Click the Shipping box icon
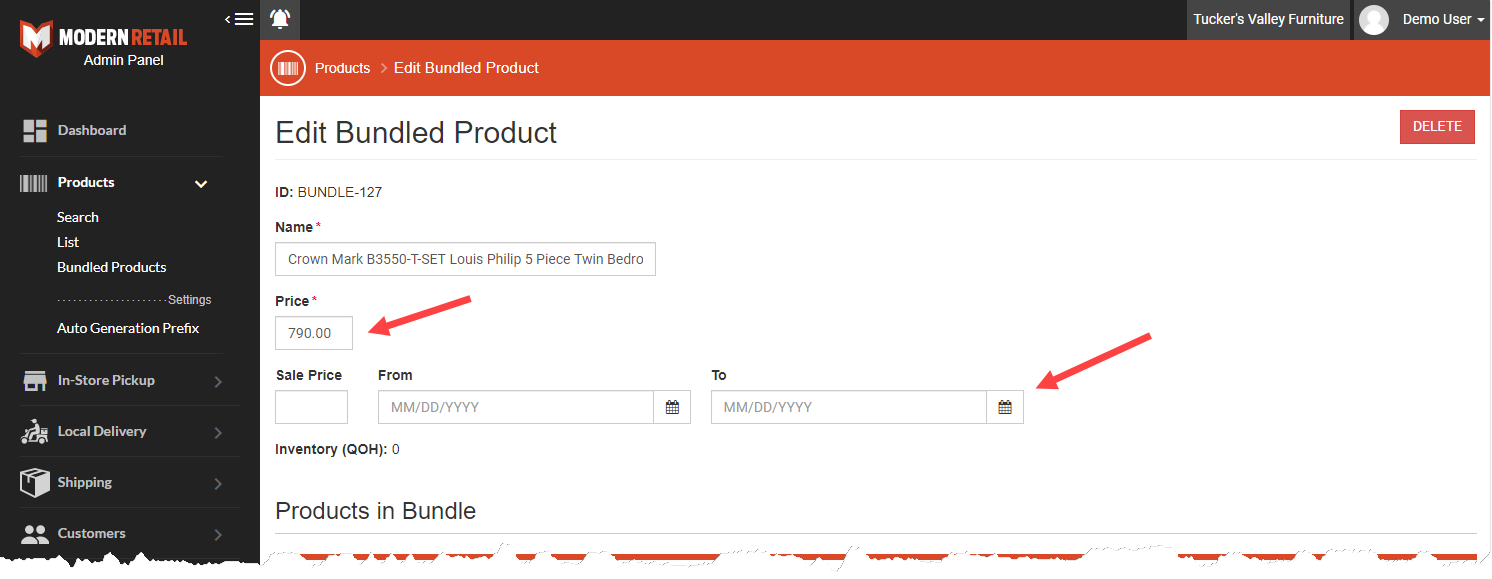The image size is (1492, 579). (35, 483)
